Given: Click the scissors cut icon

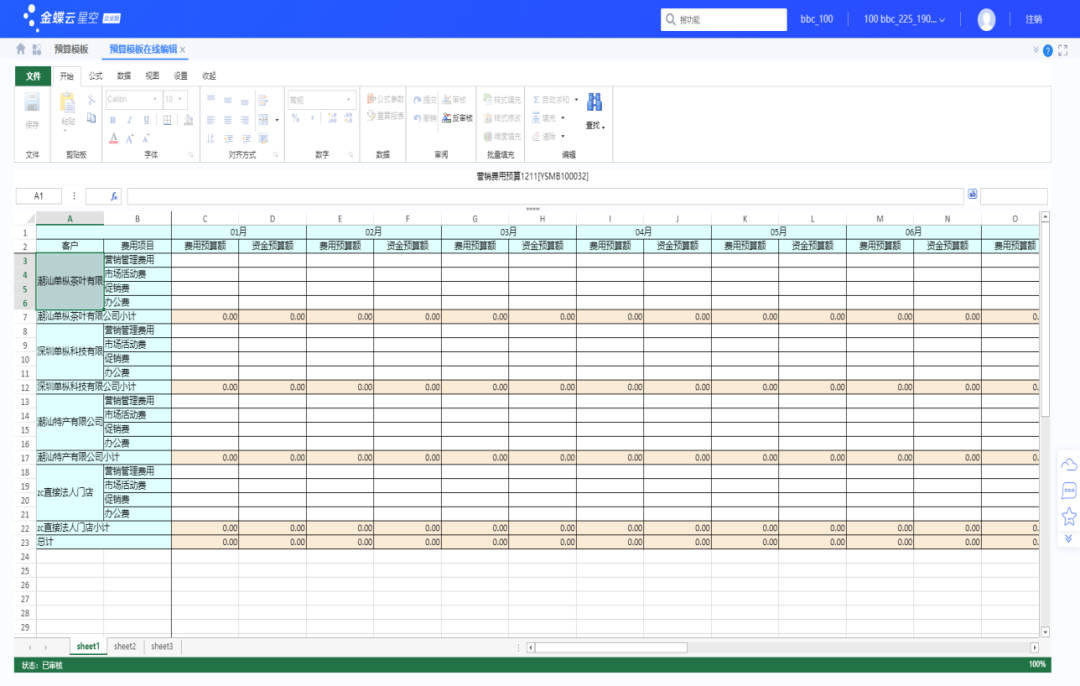Looking at the screenshot, I should [x=91, y=100].
